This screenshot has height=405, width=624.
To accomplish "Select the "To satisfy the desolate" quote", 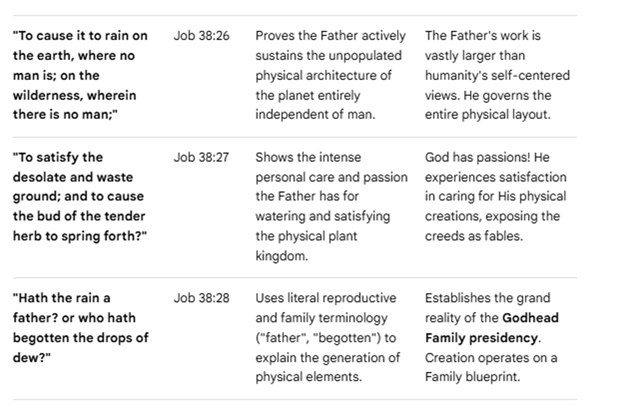I will pyautogui.click(x=80, y=197).
